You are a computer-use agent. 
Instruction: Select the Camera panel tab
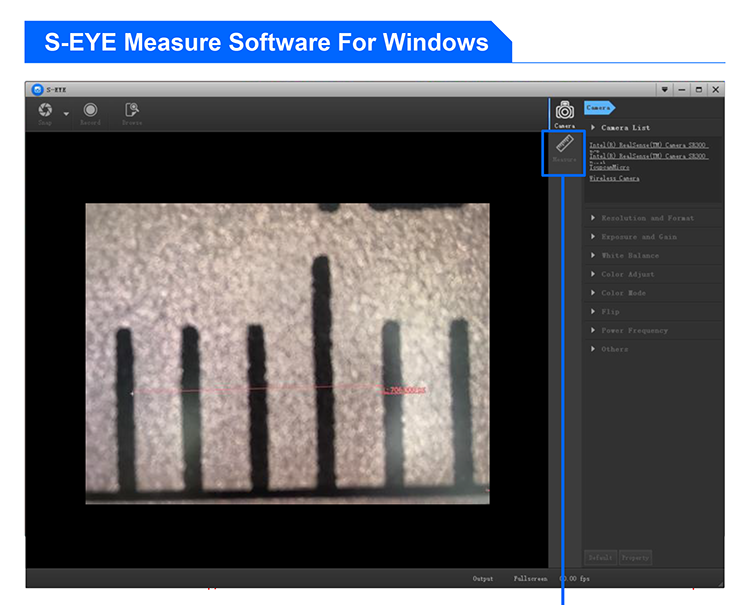pos(599,107)
